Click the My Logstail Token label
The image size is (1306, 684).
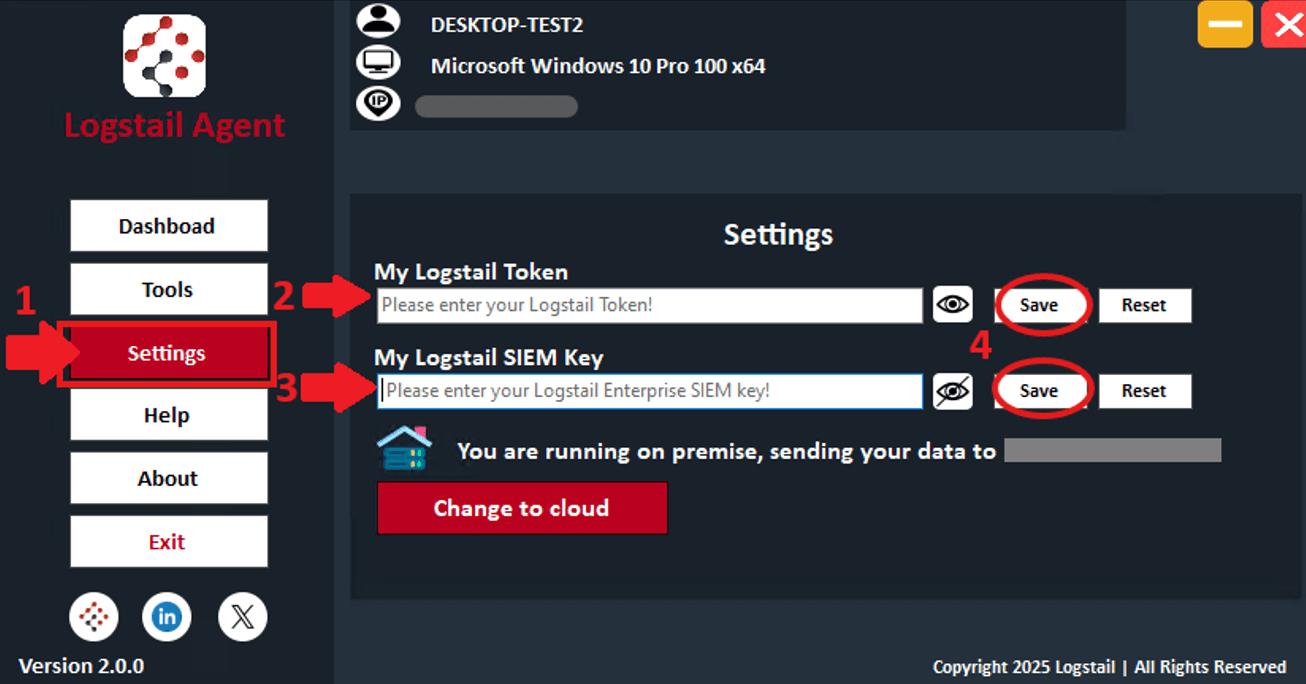click(x=471, y=272)
